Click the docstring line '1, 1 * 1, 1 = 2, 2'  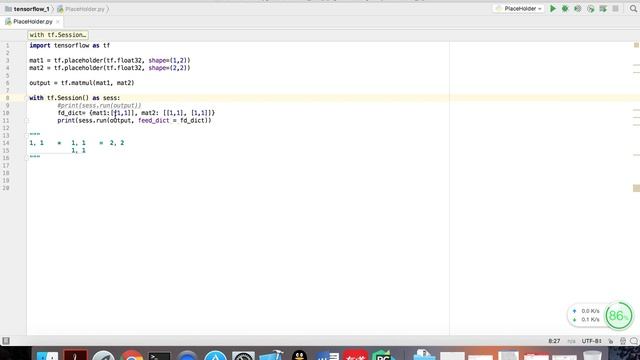[x=77, y=143]
